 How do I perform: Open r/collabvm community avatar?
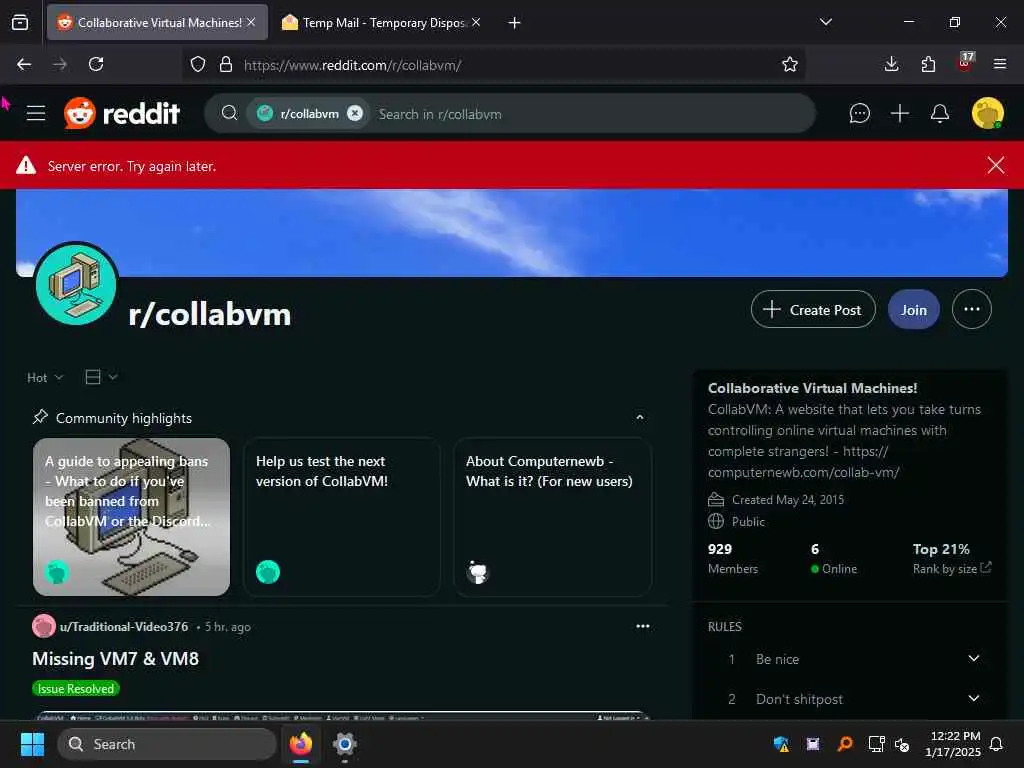coord(76,283)
